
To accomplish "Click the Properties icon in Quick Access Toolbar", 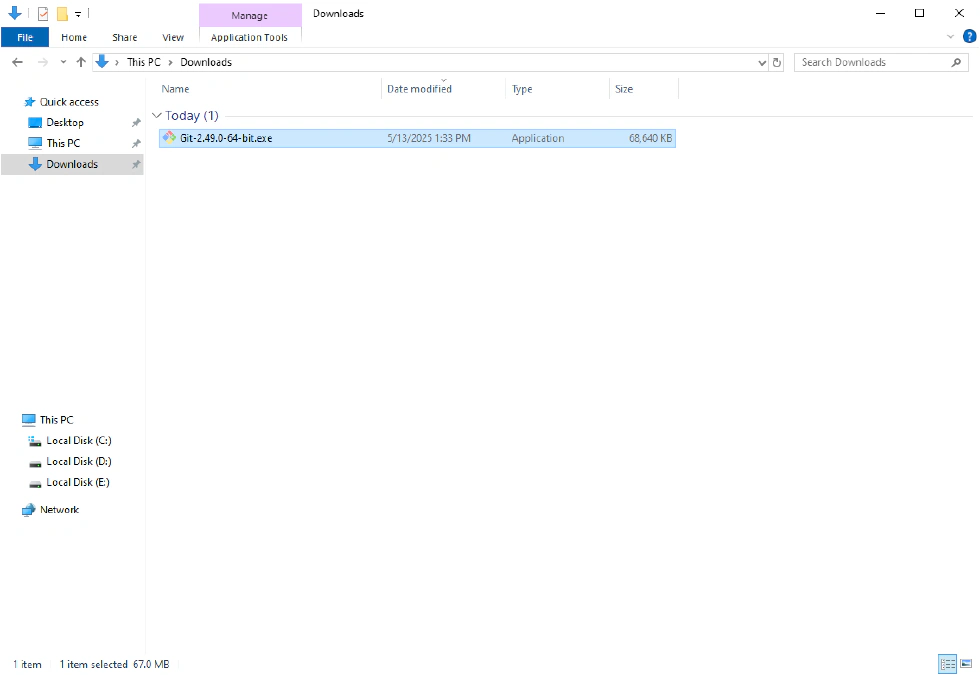I will point(42,14).
